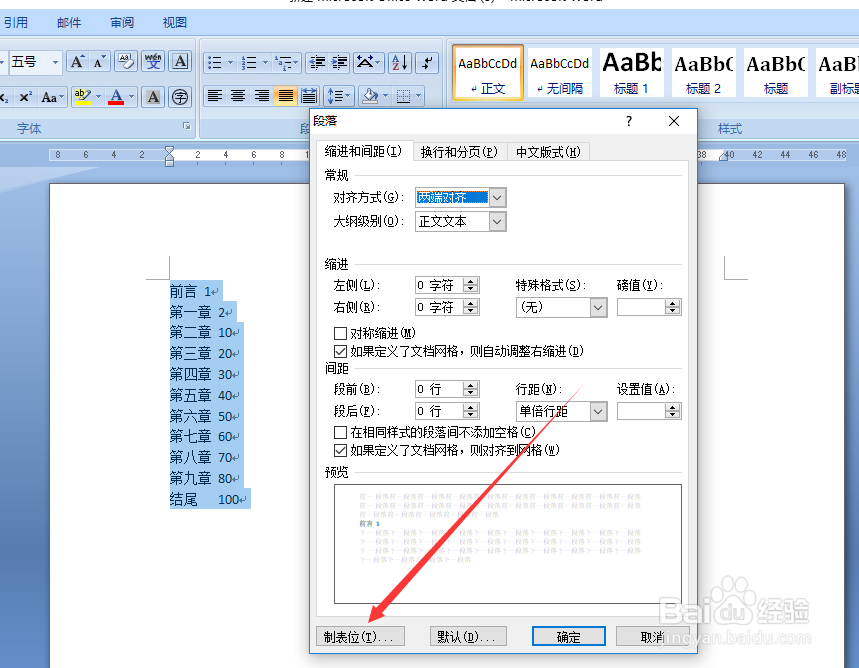
Task: Open the 对齐方式 alignment dropdown
Action: click(x=497, y=197)
